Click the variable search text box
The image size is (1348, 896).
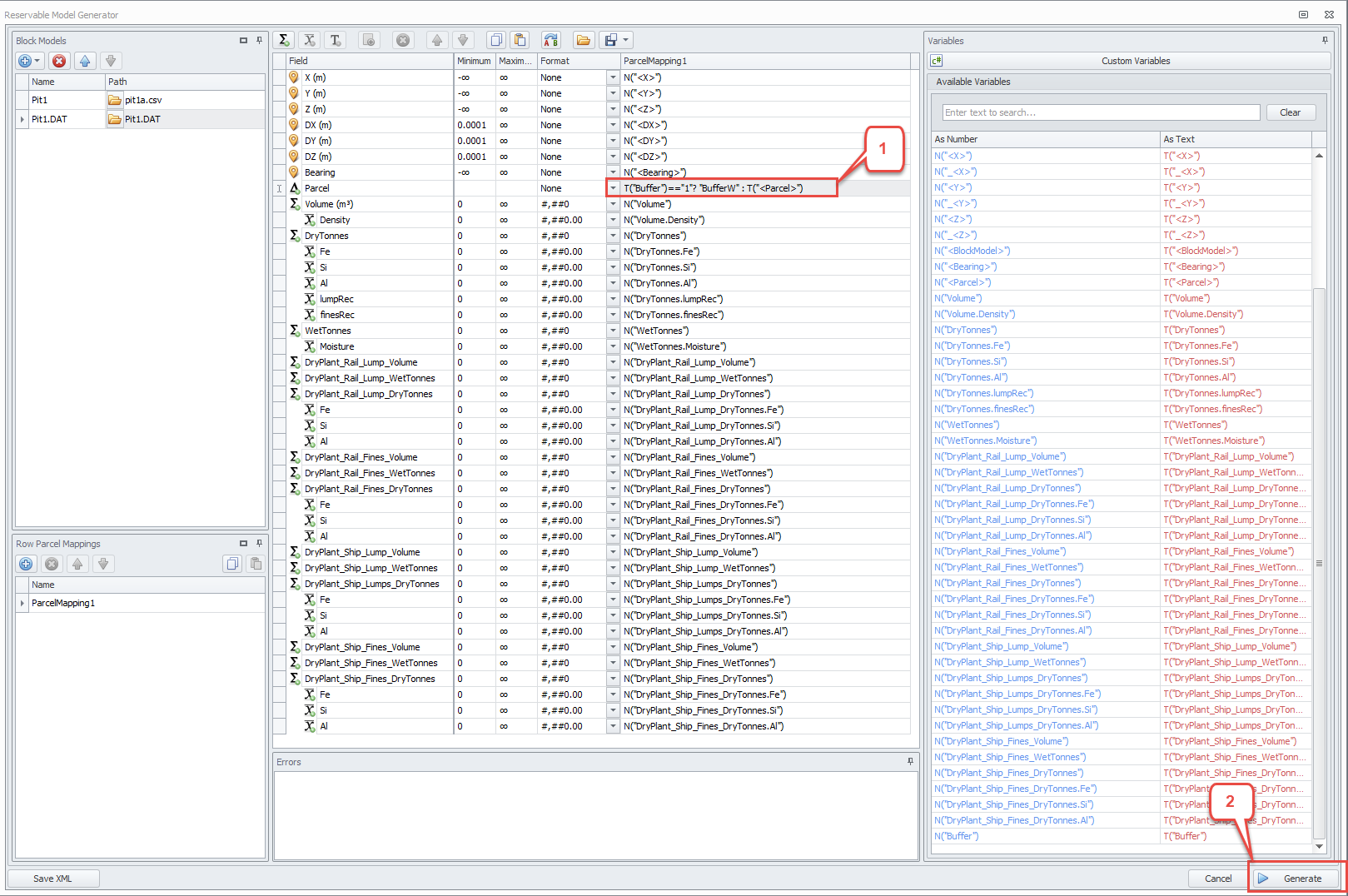1101,112
